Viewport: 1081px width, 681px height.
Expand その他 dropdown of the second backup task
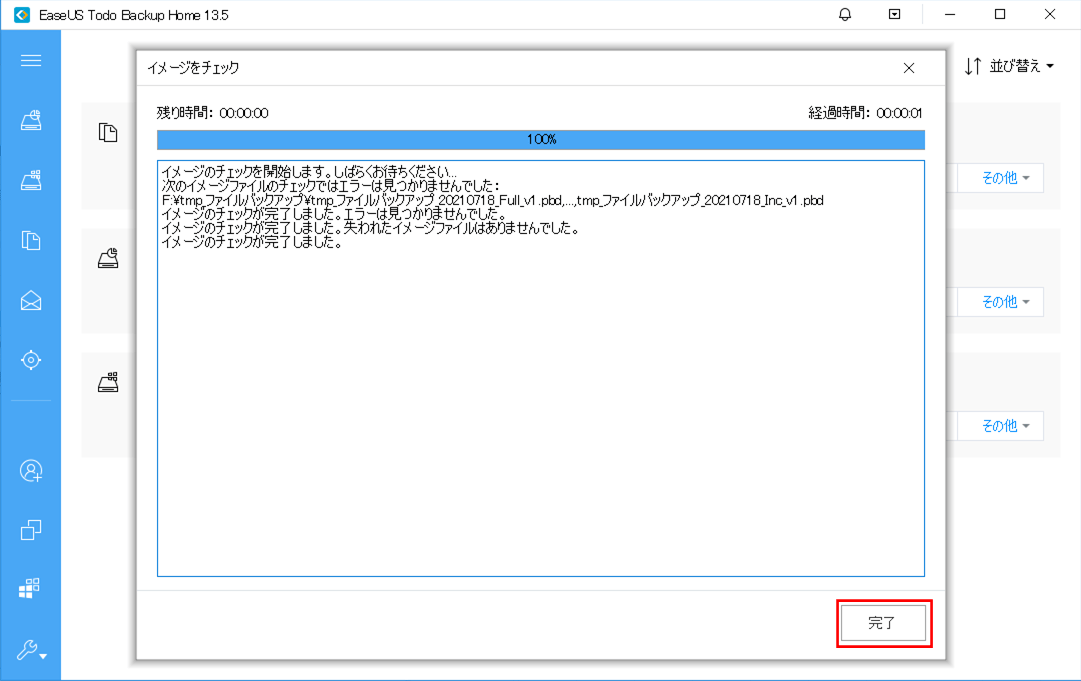click(1004, 302)
